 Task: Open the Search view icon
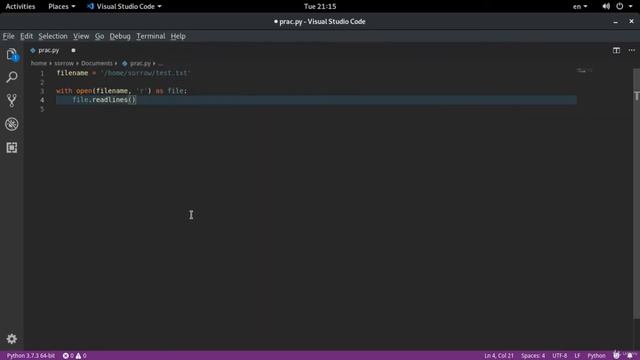(12, 77)
